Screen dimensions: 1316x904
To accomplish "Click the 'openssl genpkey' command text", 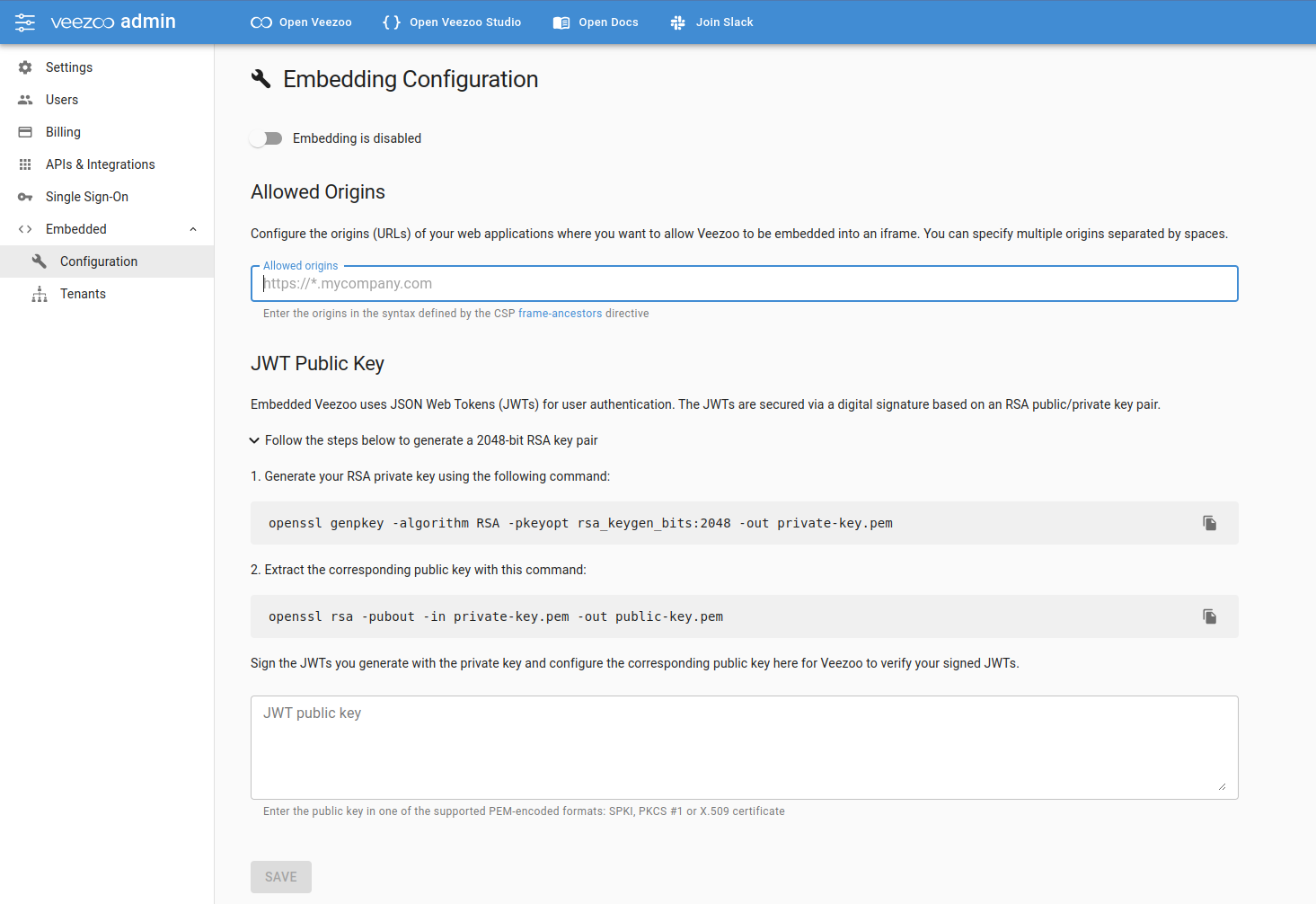I will (x=580, y=523).
